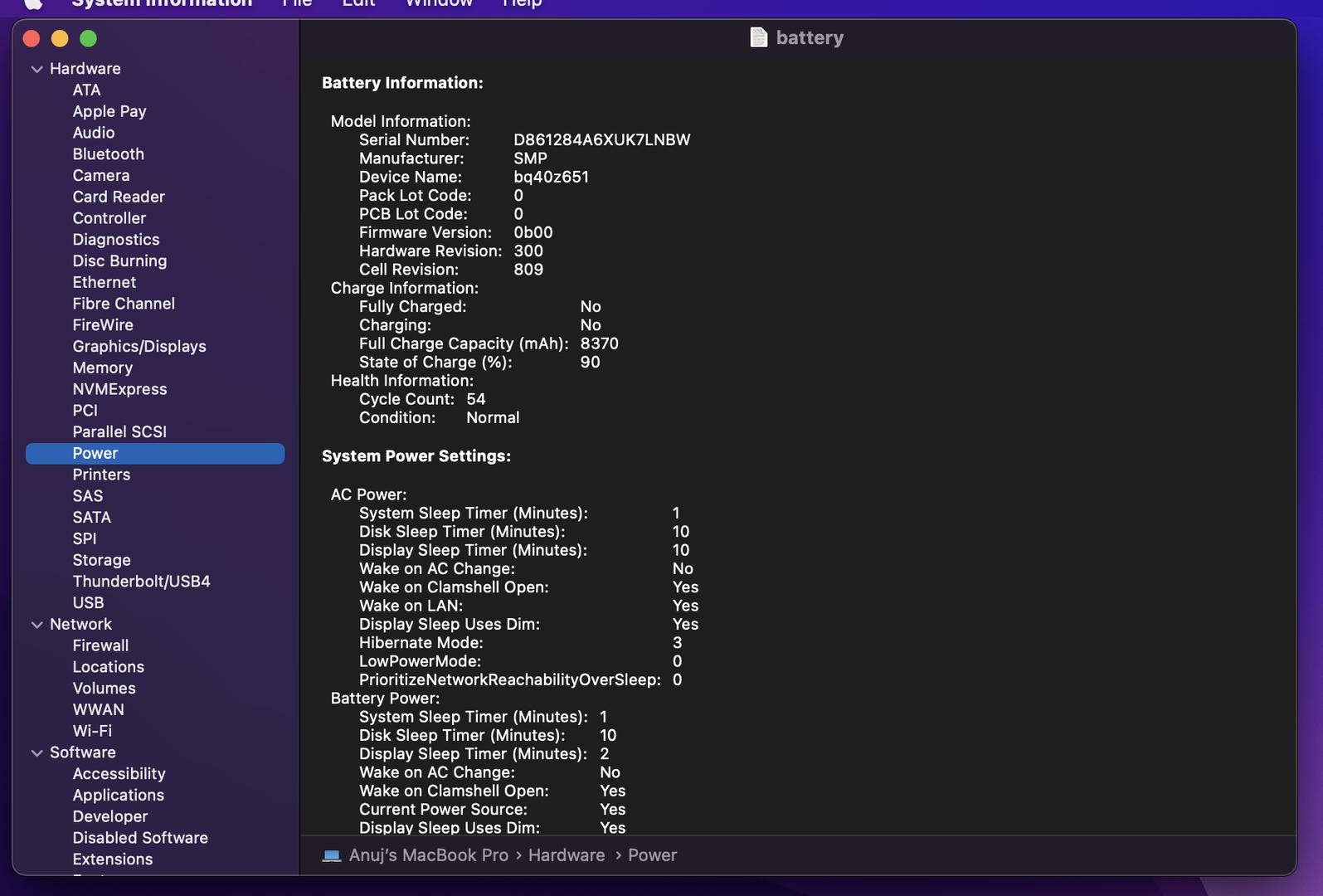This screenshot has height=896, width=1323.
Task: Select PCI in the sidebar
Action: click(x=85, y=411)
